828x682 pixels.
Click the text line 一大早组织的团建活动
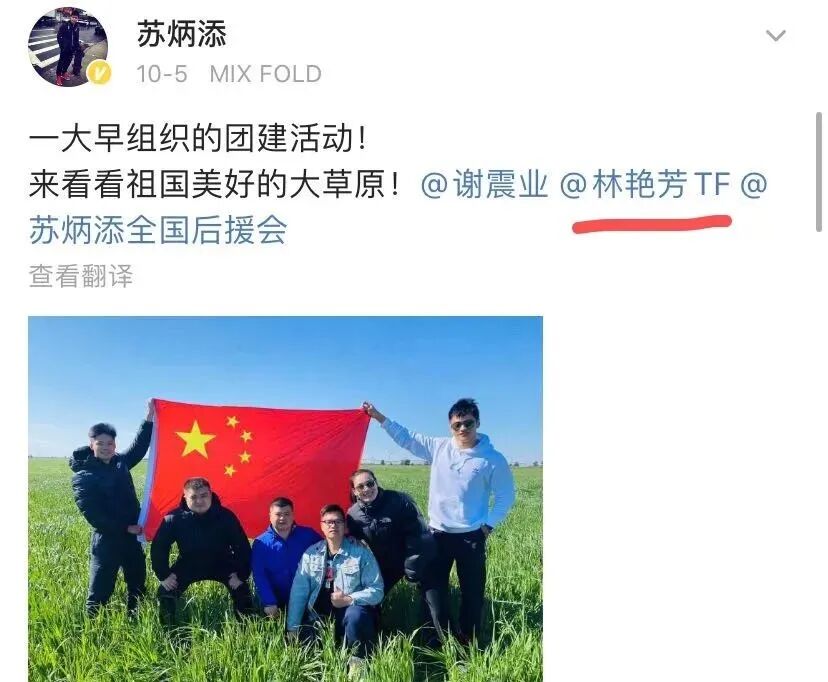197,139
